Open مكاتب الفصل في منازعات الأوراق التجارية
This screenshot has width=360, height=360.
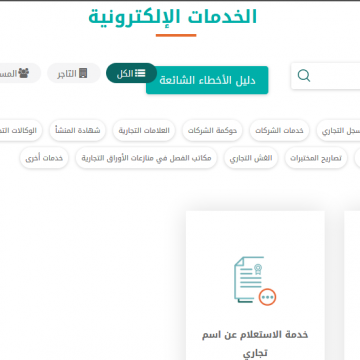click(x=146, y=158)
